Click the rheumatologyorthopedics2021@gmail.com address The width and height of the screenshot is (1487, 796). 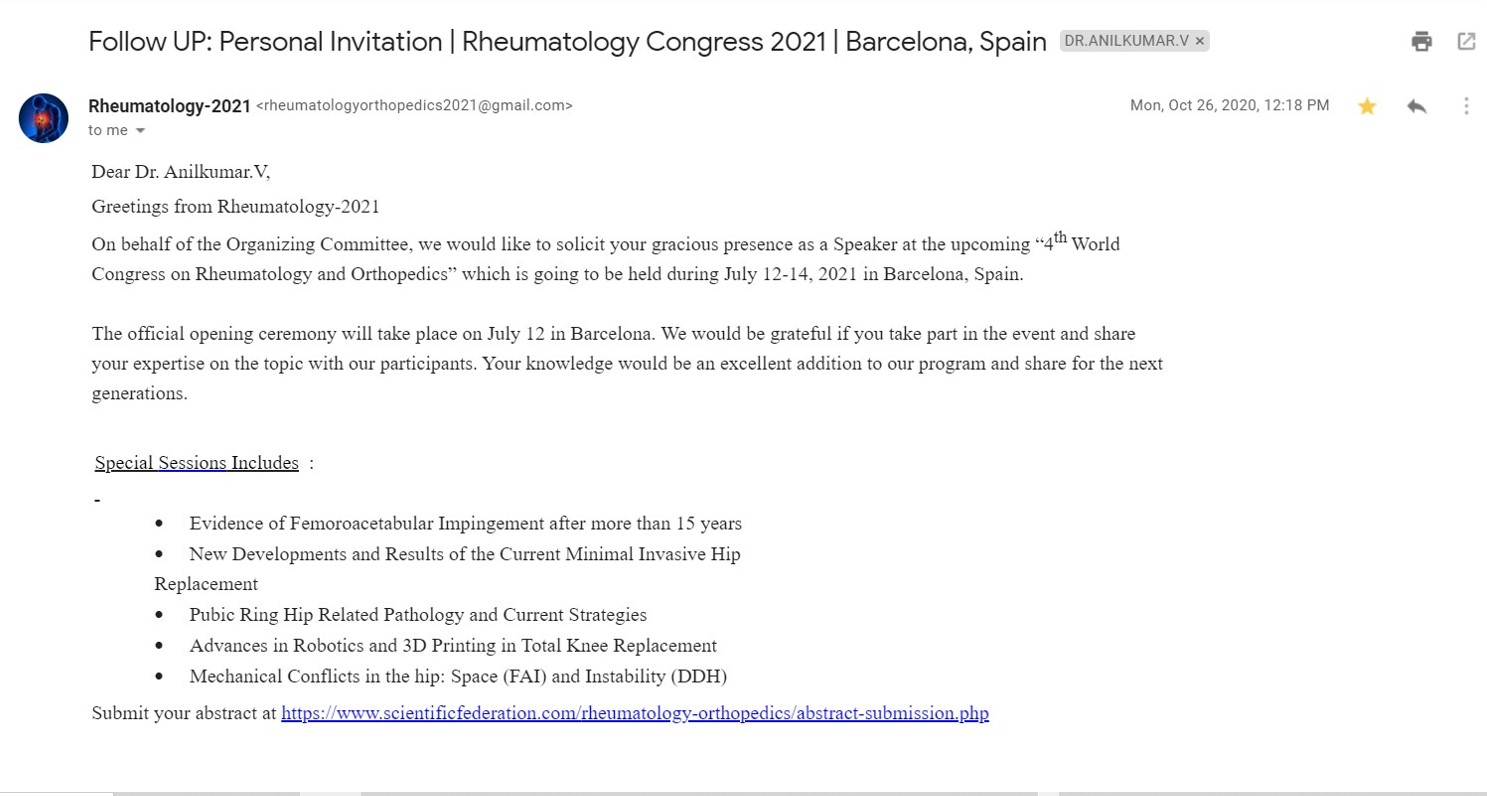(415, 105)
